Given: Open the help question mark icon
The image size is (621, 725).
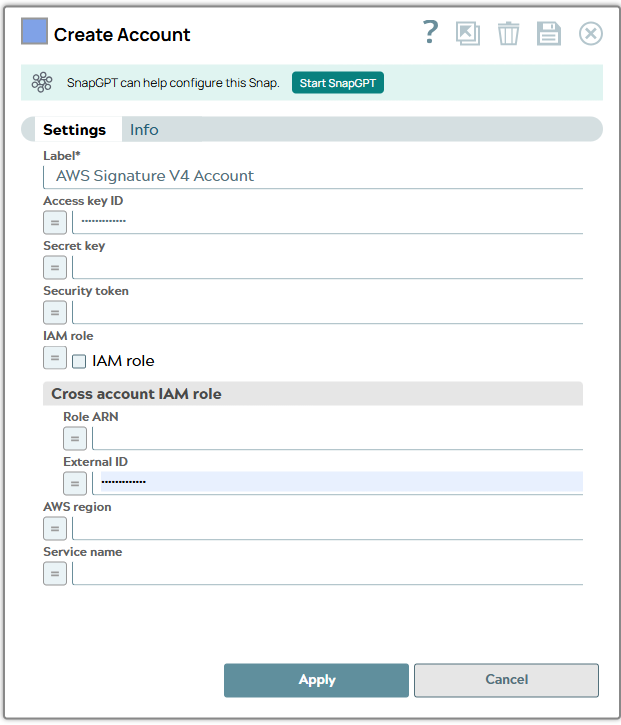Looking at the screenshot, I should 430,33.
